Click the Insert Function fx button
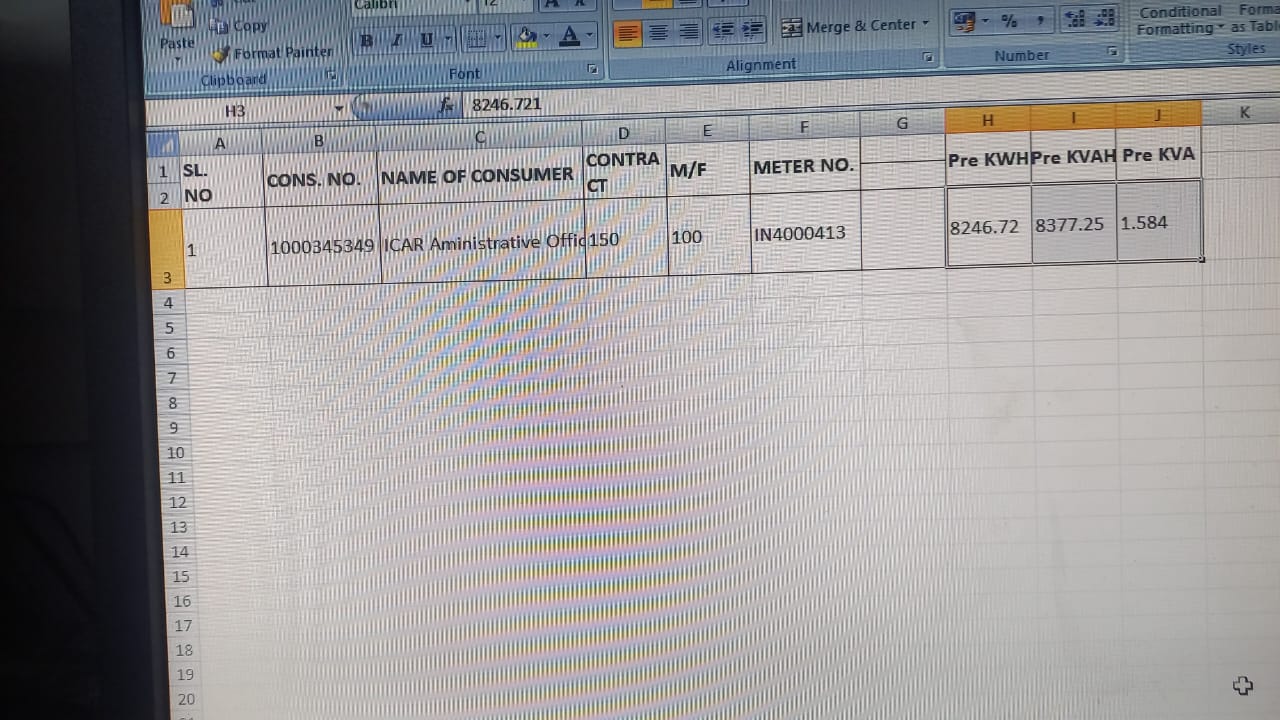Screen dimensions: 1280x720 [x=447, y=105]
